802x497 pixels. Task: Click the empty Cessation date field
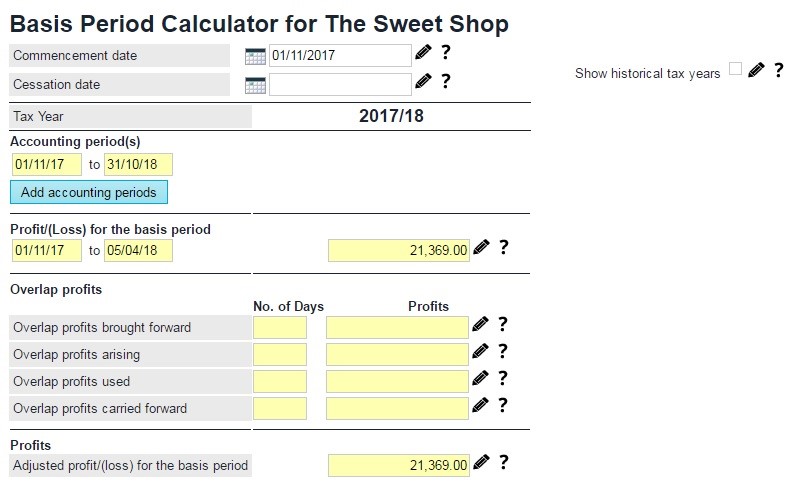coord(340,84)
